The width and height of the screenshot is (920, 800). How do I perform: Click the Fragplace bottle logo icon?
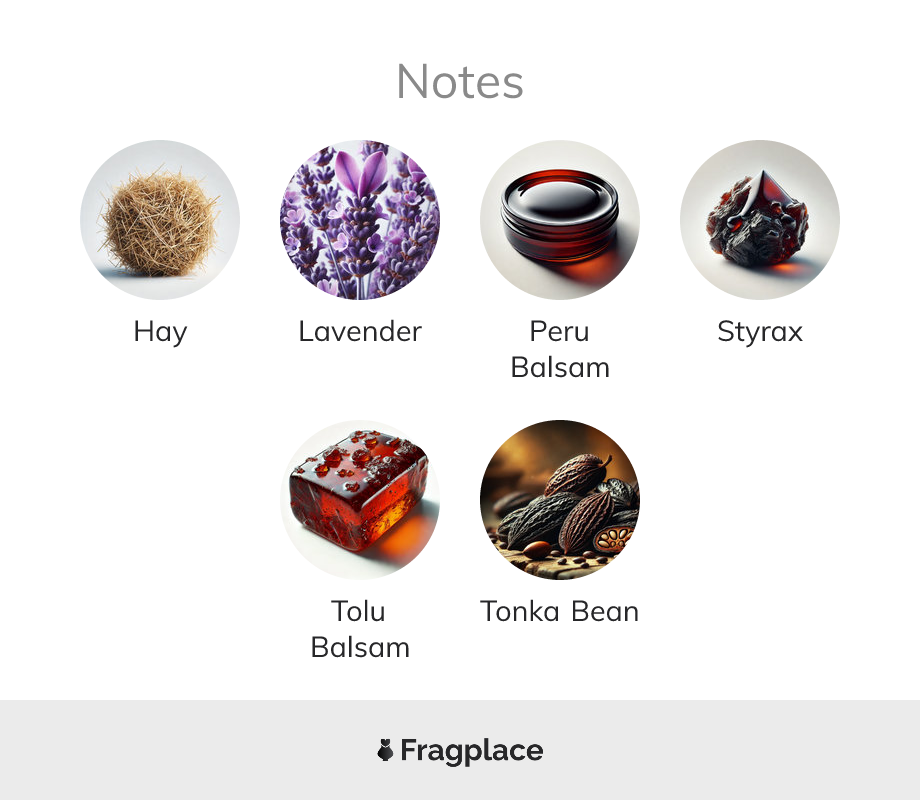(x=385, y=750)
